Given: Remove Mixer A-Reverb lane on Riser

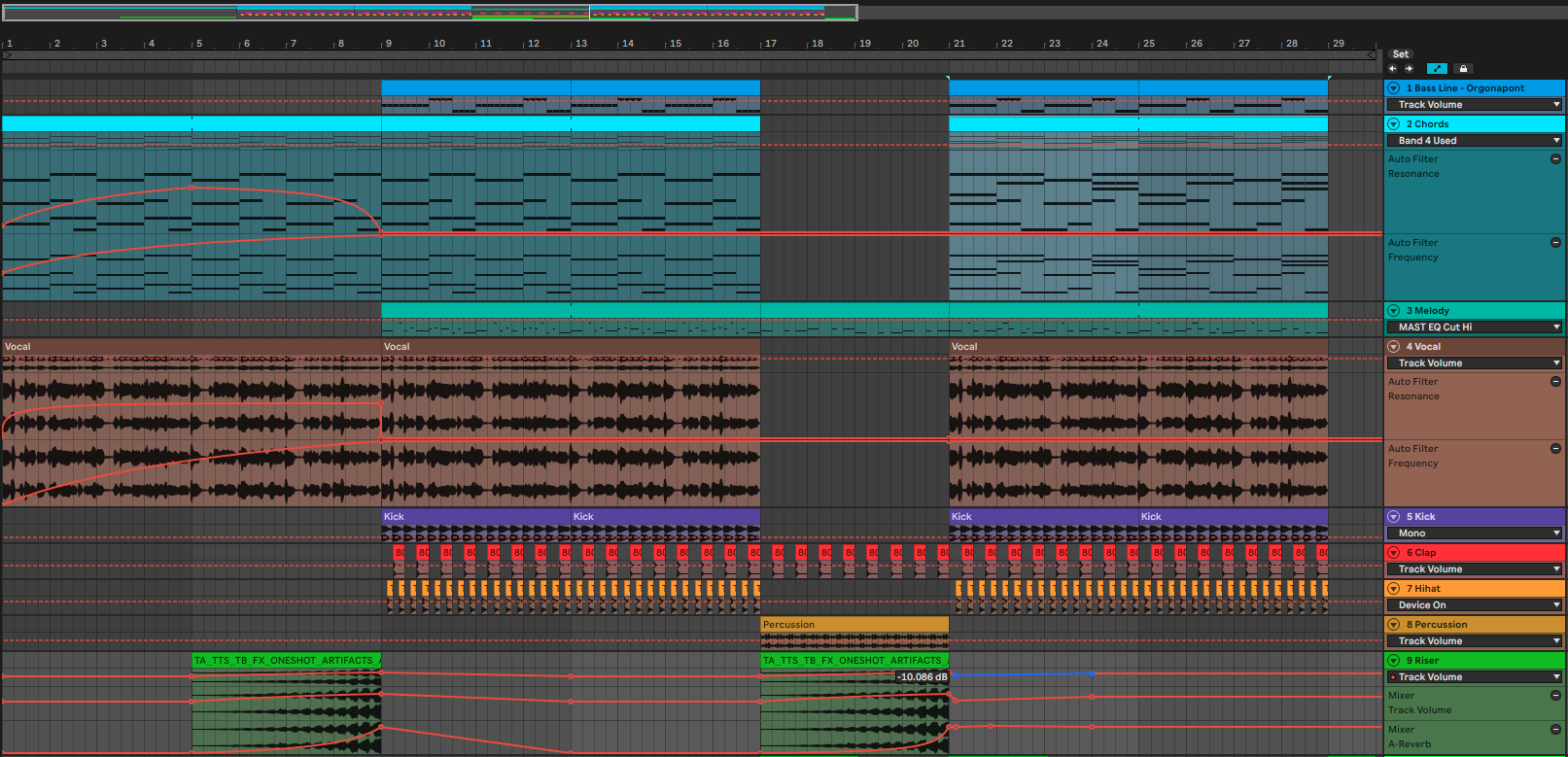Looking at the screenshot, I should pyautogui.click(x=1555, y=729).
